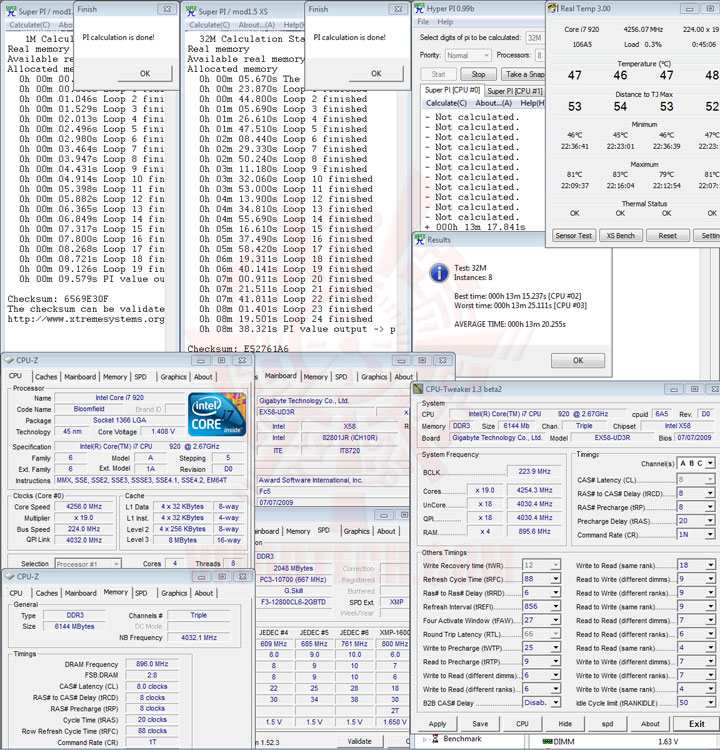720x750 pixels.
Task: Open the Write to Precharge (tWTP) dropdown
Action: click(555, 648)
